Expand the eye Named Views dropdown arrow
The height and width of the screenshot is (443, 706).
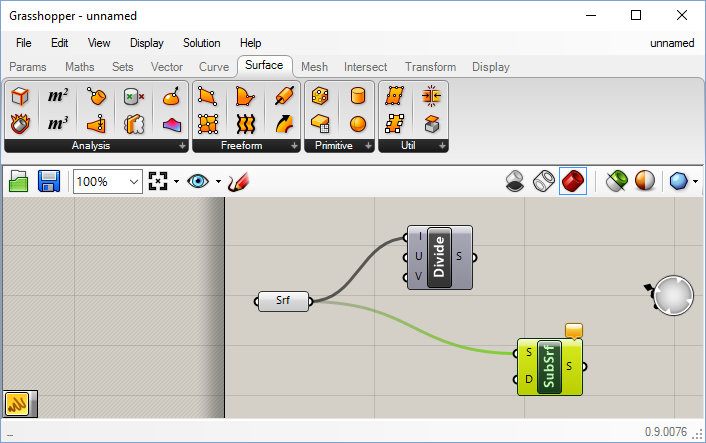218,181
